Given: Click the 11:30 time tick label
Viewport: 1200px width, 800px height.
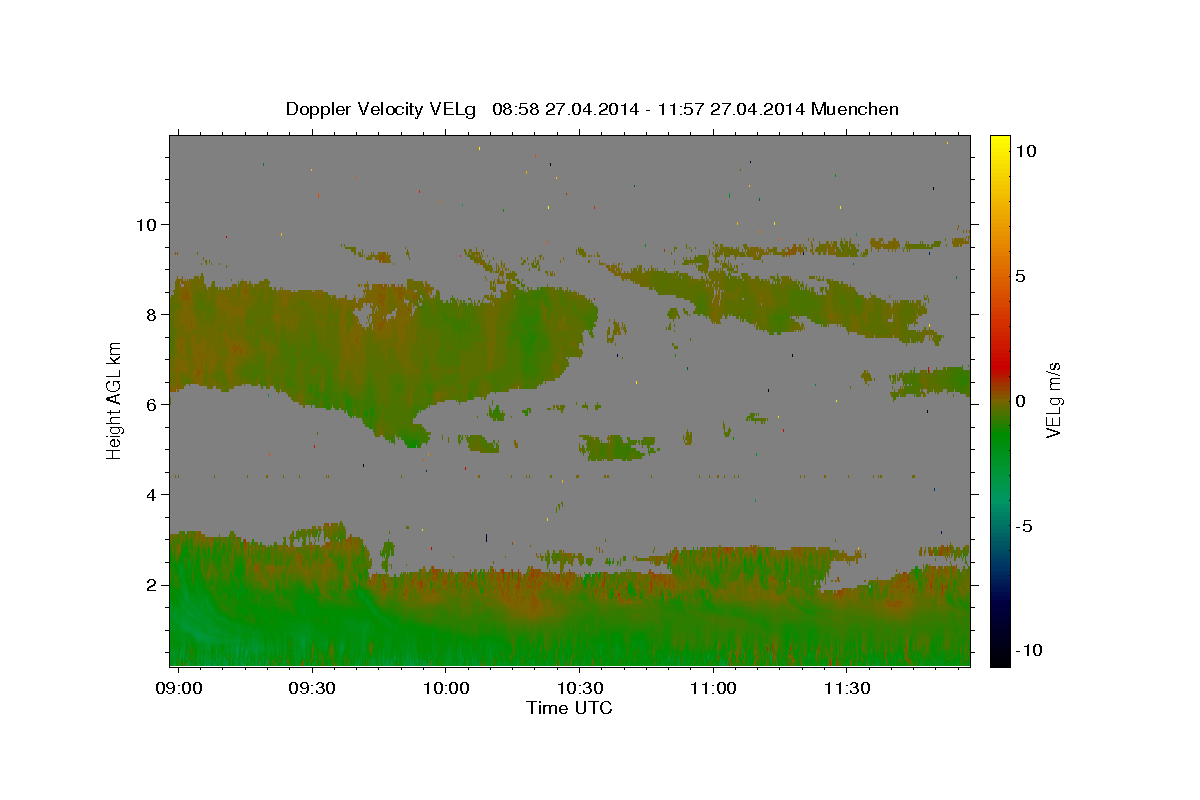Looking at the screenshot, I should pyautogui.click(x=846, y=688).
